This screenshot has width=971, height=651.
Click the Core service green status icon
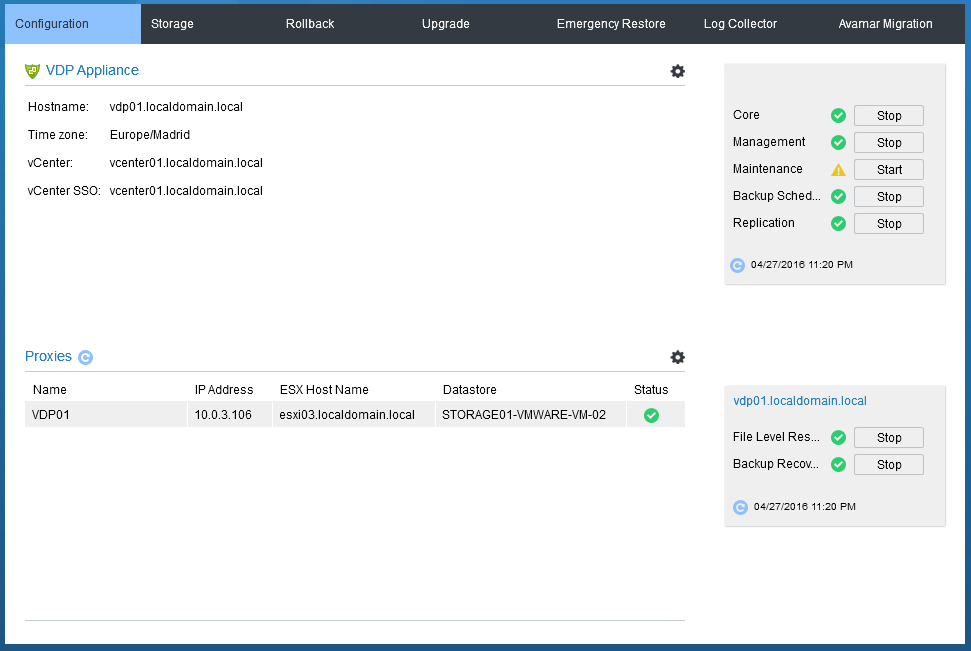pyautogui.click(x=838, y=115)
